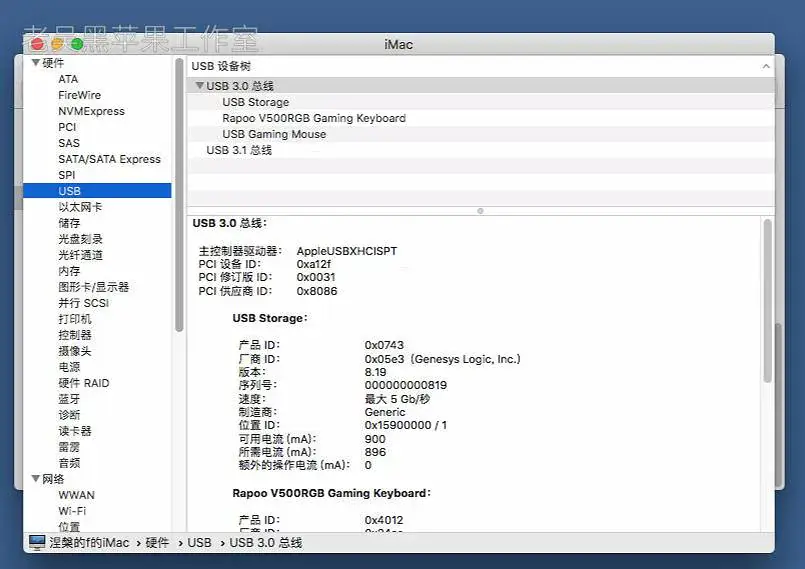Open 电源 power section
This screenshot has height=569, width=805.
(69, 367)
